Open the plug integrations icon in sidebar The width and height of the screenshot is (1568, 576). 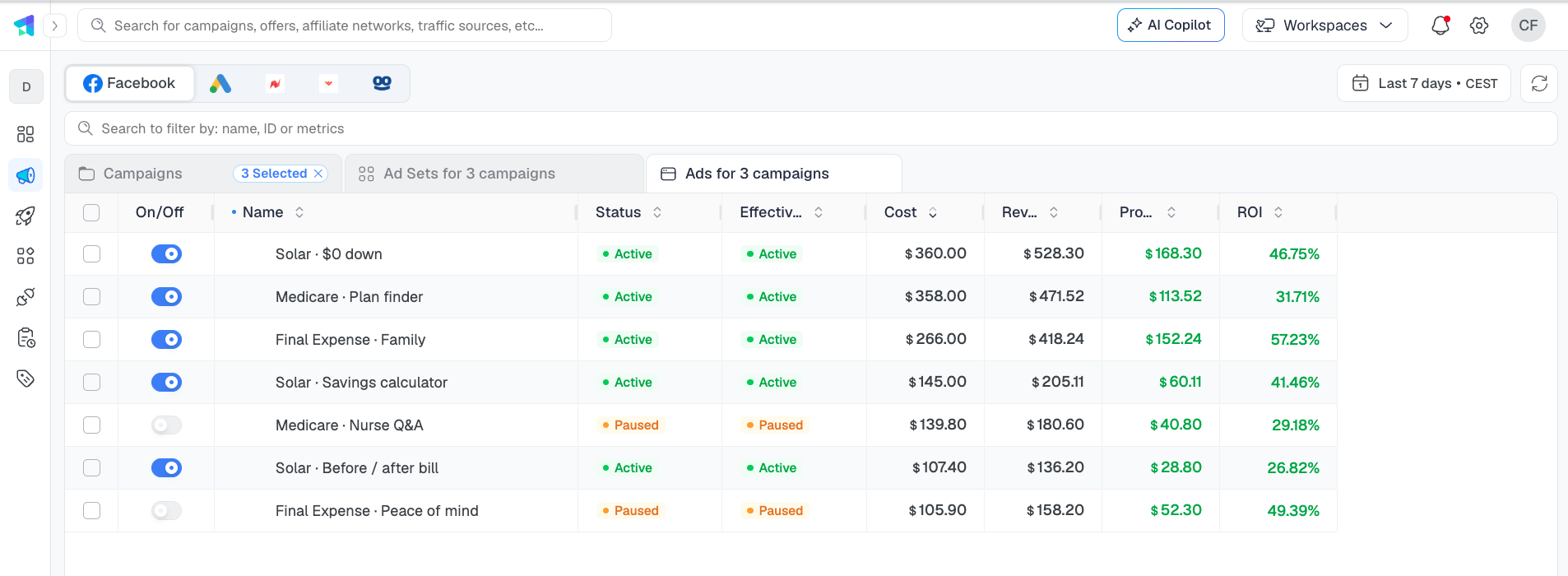[x=26, y=297]
